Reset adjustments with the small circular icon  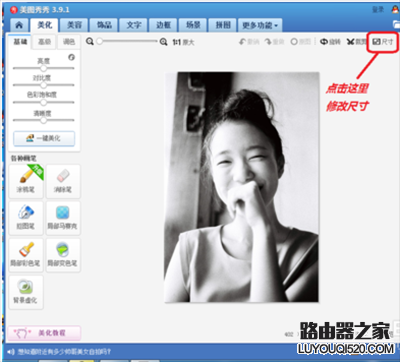pyautogui.click(x=71, y=57)
